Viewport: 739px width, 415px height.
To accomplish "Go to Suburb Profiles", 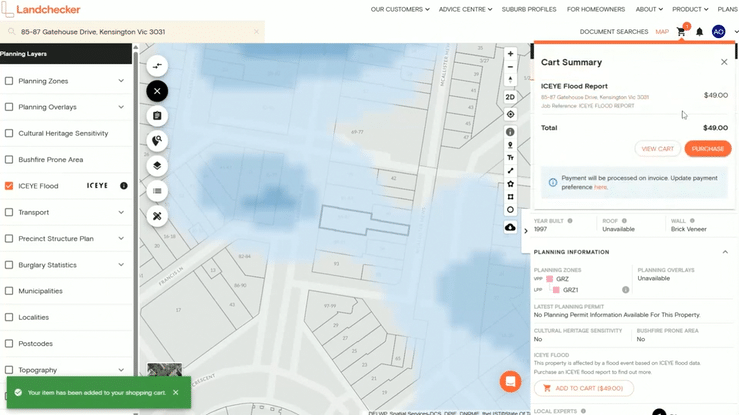I will pos(529,9).
